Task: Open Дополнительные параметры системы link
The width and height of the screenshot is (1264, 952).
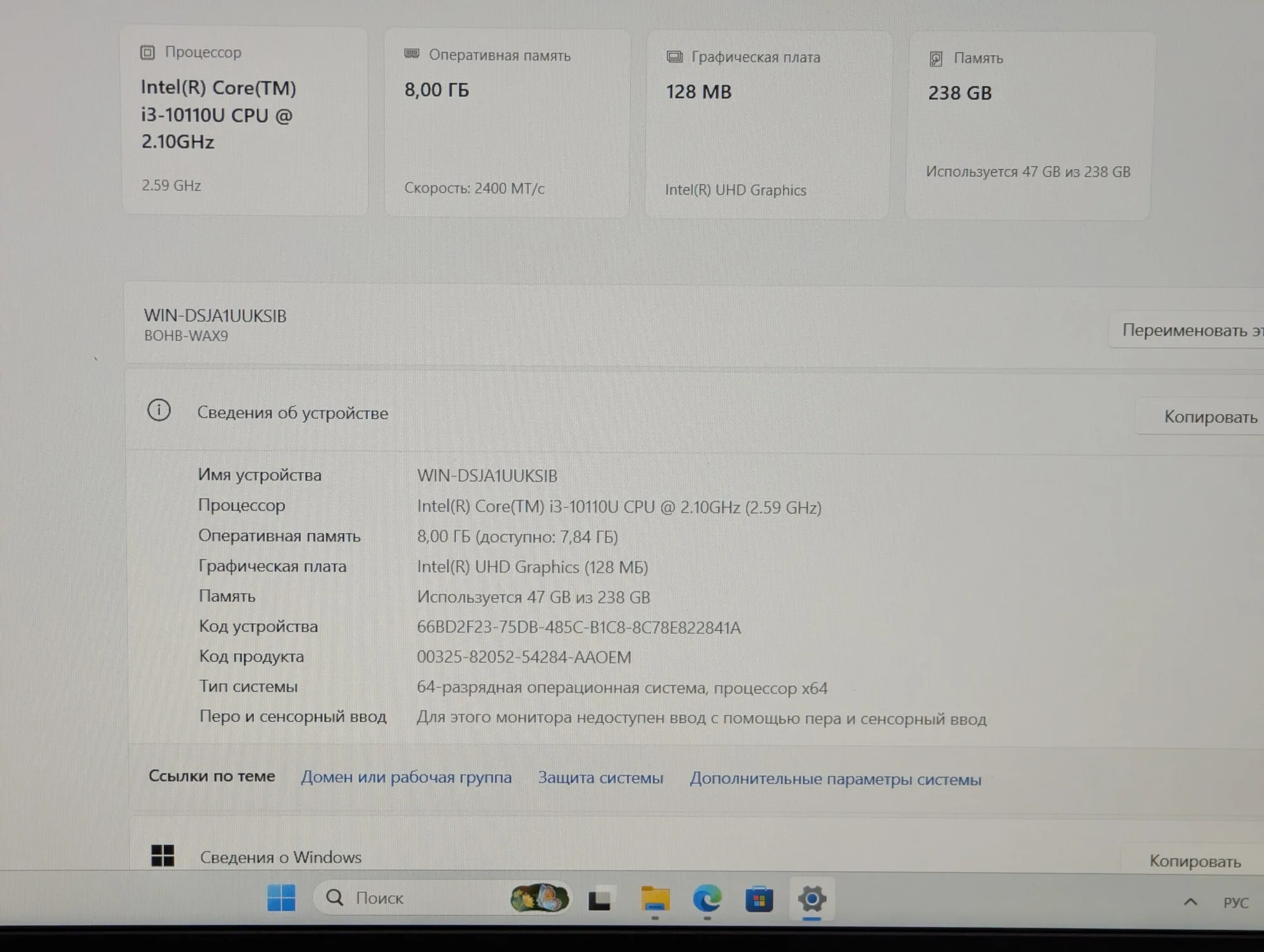Action: 836,779
